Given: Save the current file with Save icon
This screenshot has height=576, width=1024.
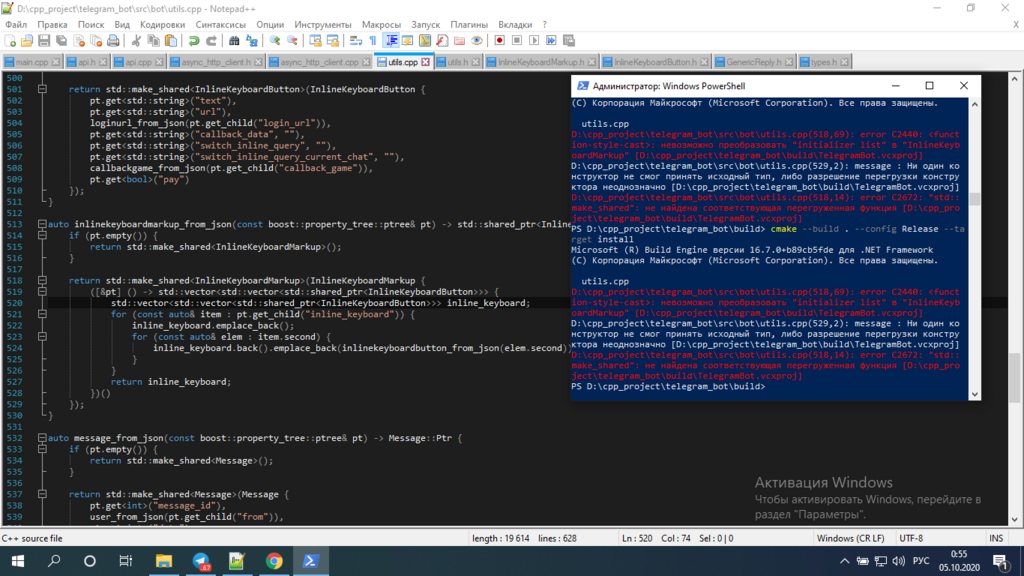Looking at the screenshot, I should (44, 40).
